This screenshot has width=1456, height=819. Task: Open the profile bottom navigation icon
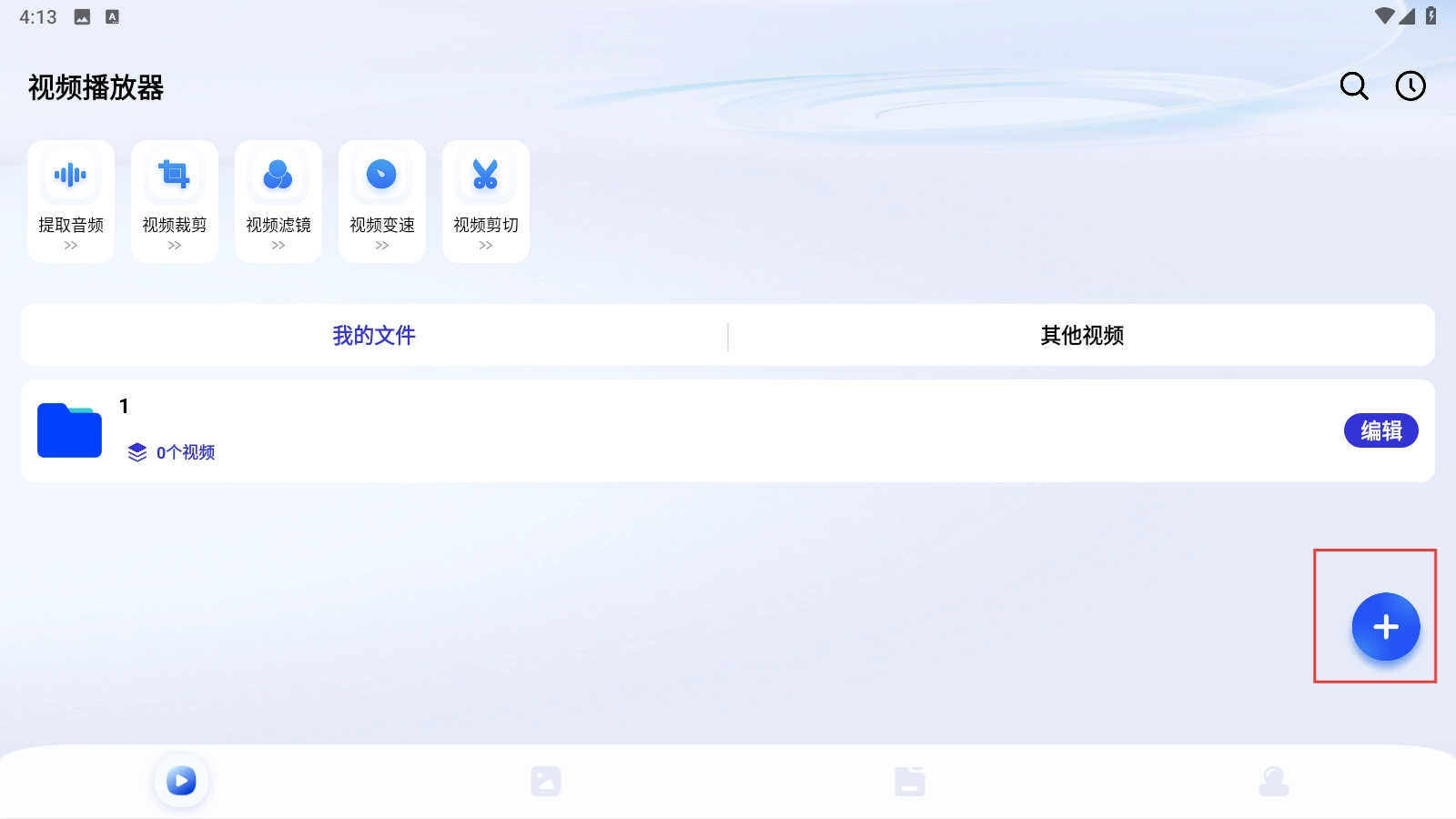[1274, 781]
